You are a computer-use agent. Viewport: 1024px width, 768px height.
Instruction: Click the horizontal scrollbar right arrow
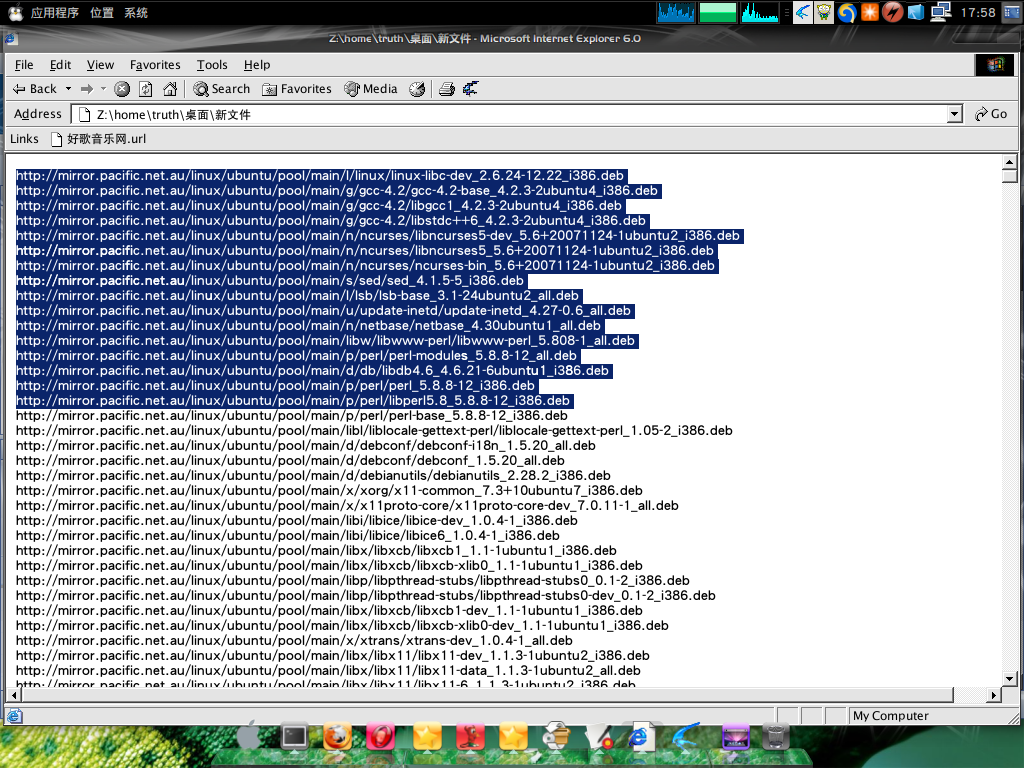(994, 695)
